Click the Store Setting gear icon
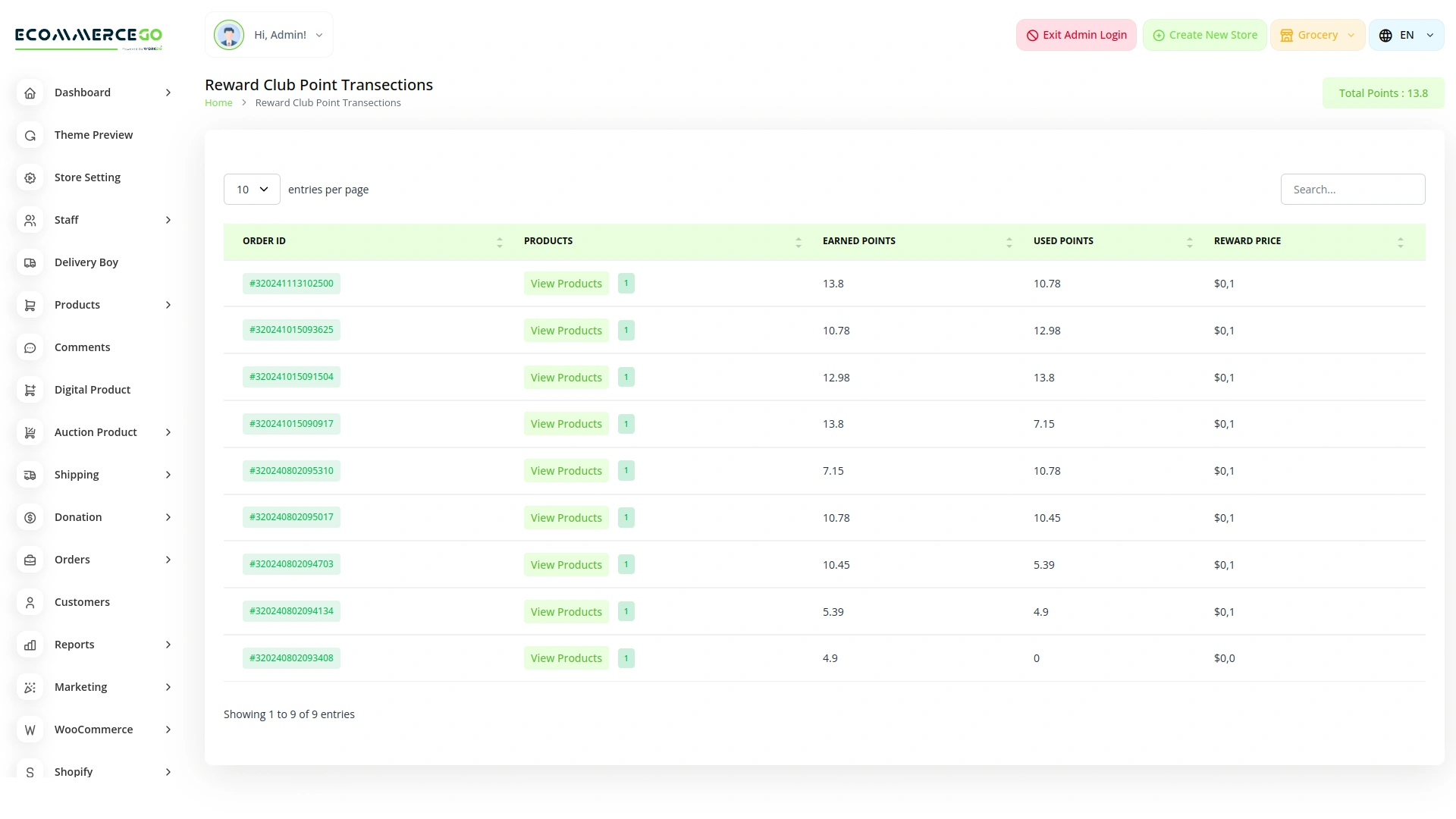1456x819 pixels. tap(30, 177)
